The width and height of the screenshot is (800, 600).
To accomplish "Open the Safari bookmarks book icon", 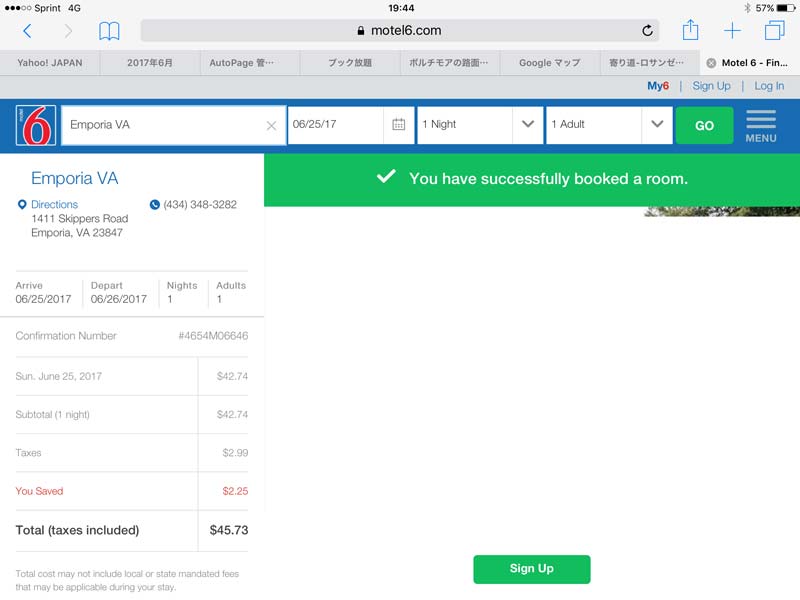I will pos(109,31).
